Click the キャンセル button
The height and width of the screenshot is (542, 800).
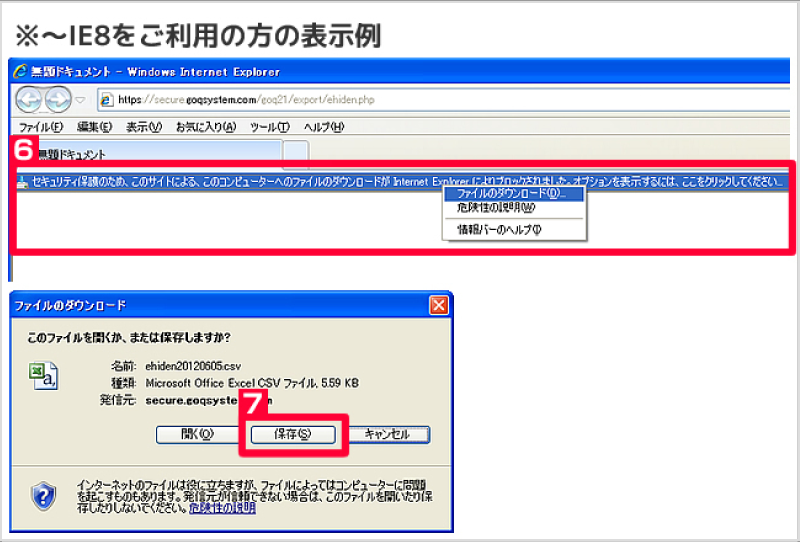coord(387,434)
